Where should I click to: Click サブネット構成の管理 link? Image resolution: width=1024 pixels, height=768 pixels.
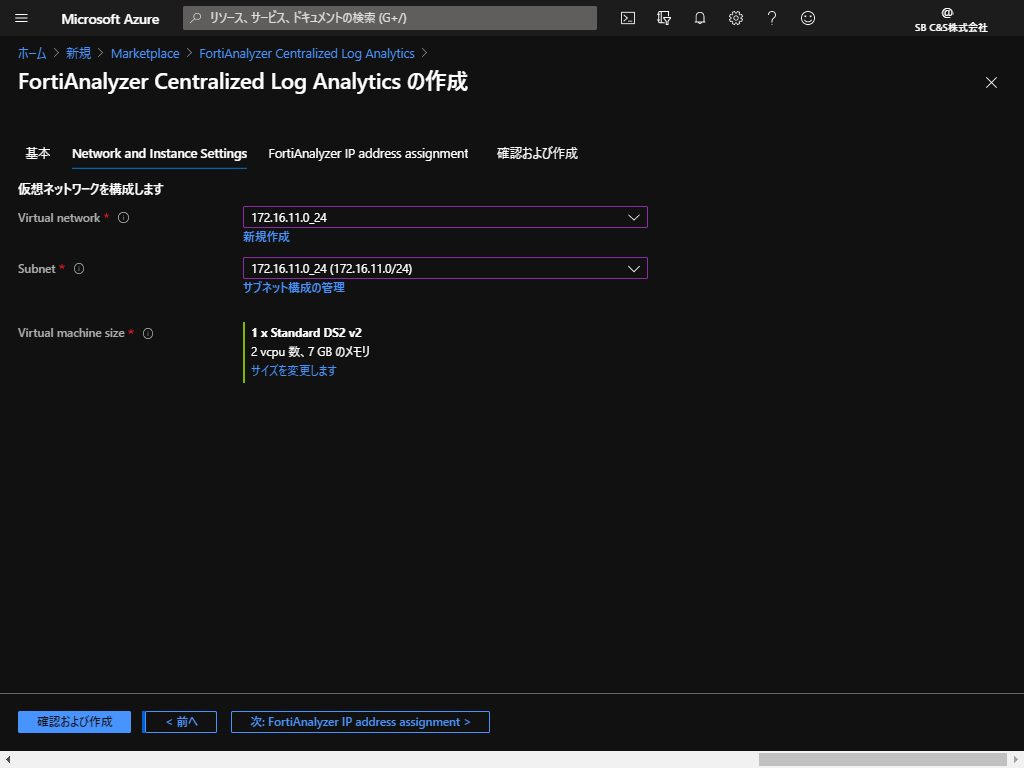click(294, 288)
